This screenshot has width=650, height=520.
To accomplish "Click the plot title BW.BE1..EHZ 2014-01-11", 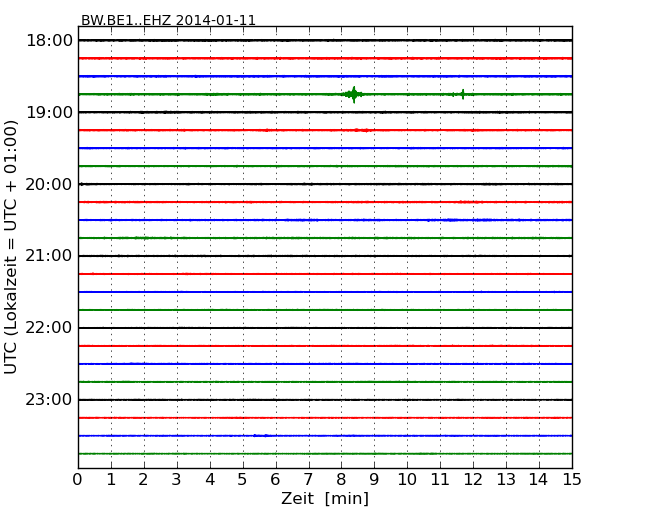I will (168, 20).
